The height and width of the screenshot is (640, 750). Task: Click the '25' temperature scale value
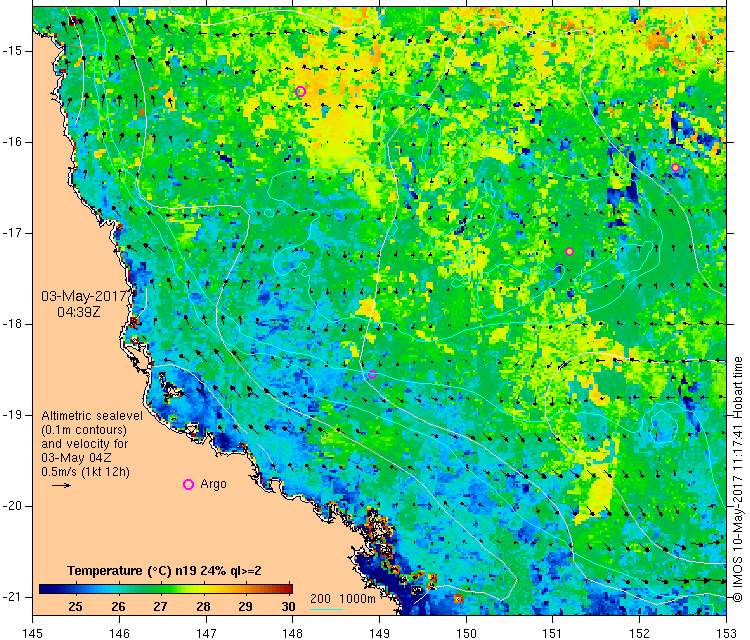[x=76, y=607]
